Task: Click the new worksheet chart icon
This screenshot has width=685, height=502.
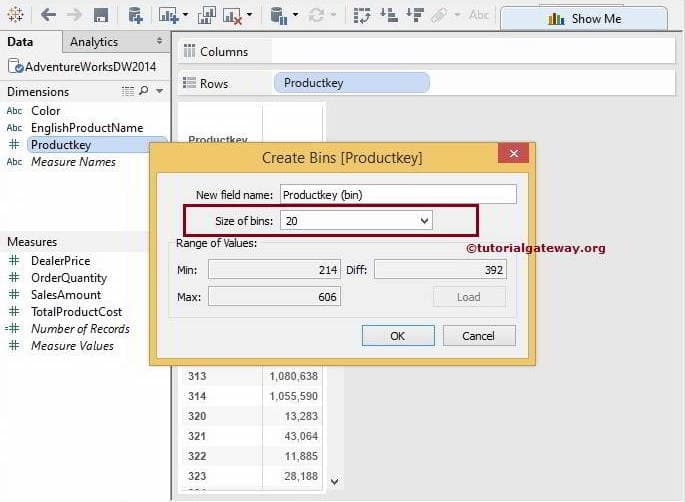Action: tap(169, 16)
